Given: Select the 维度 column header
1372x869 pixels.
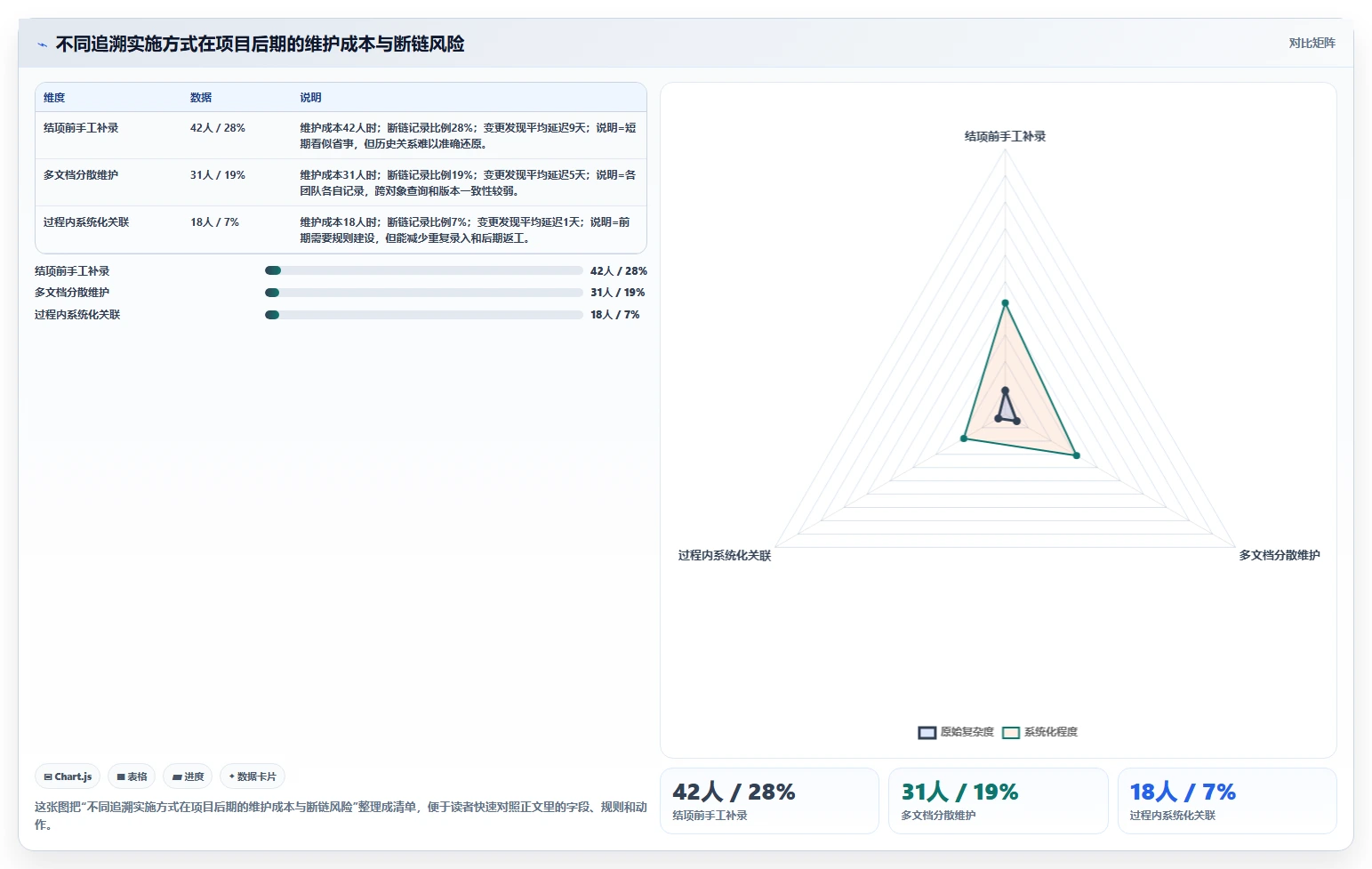Looking at the screenshot, I should tap(54, 98).
